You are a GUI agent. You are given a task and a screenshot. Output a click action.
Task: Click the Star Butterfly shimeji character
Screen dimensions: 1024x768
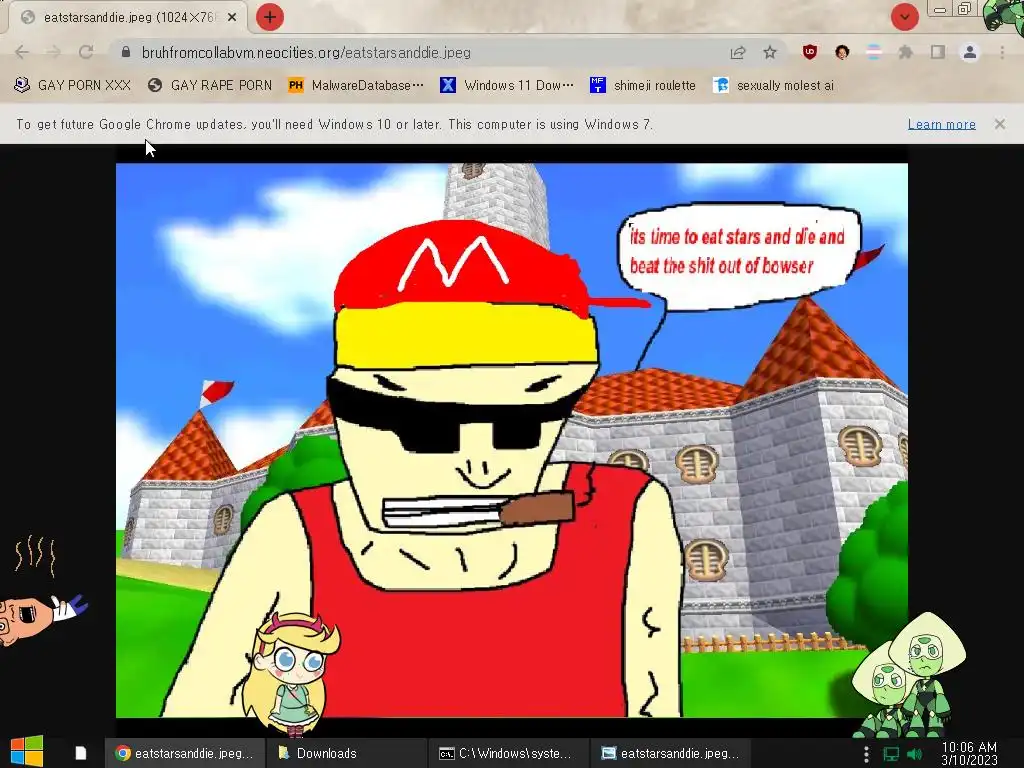[289, 673]
